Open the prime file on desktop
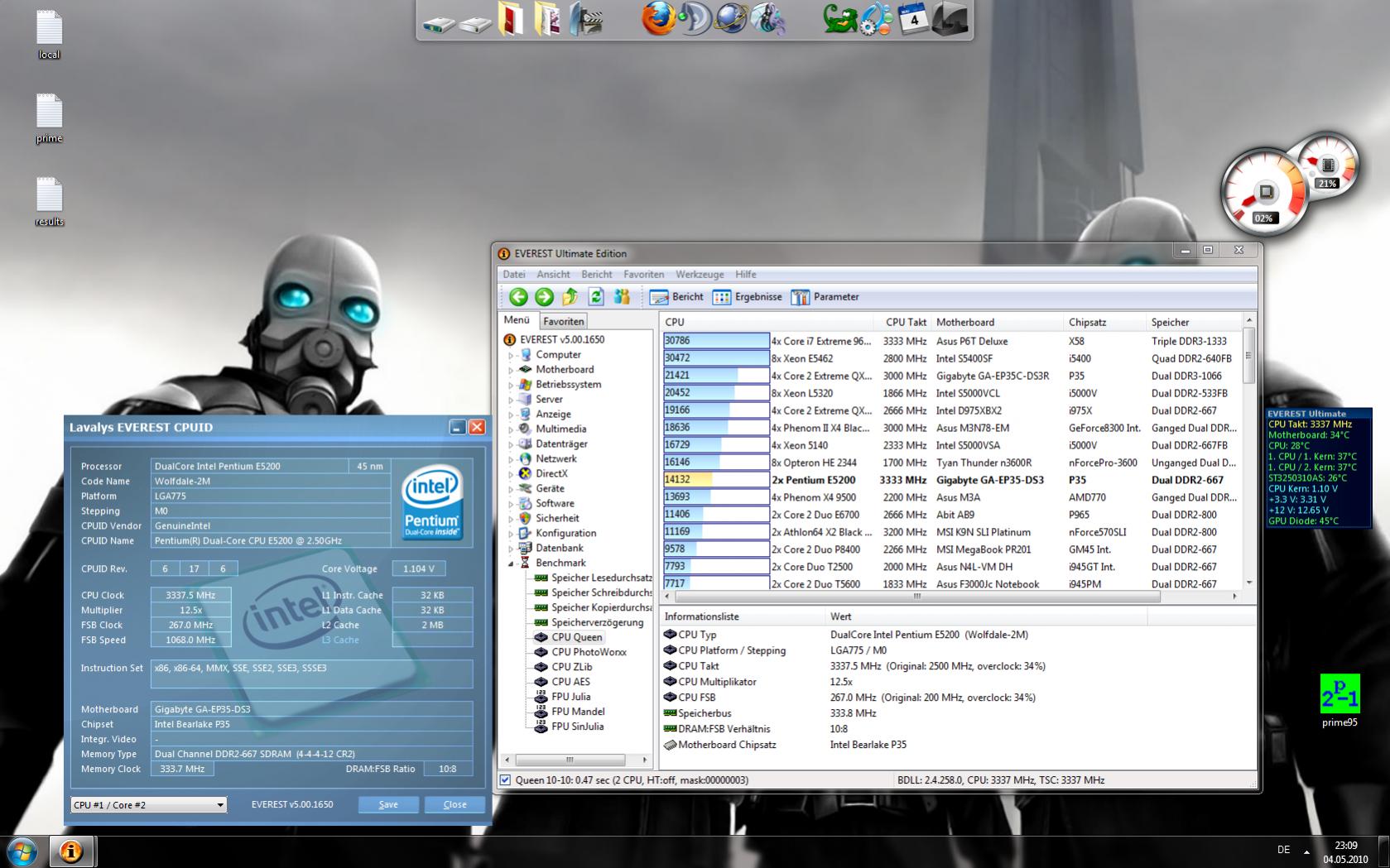Image resolution: width=1390 pixels, height=868 pixels. point(49,118)
